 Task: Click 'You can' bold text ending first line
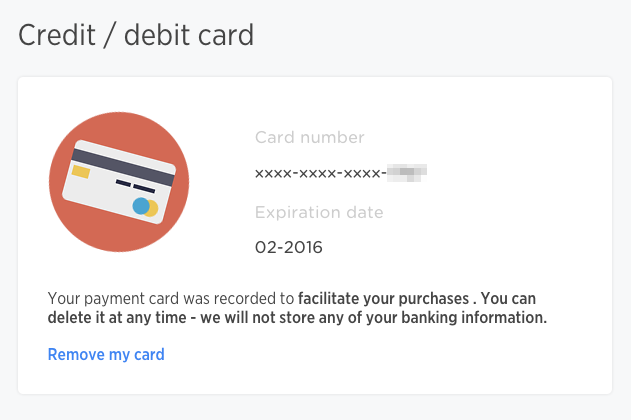(x=508, y=299)
